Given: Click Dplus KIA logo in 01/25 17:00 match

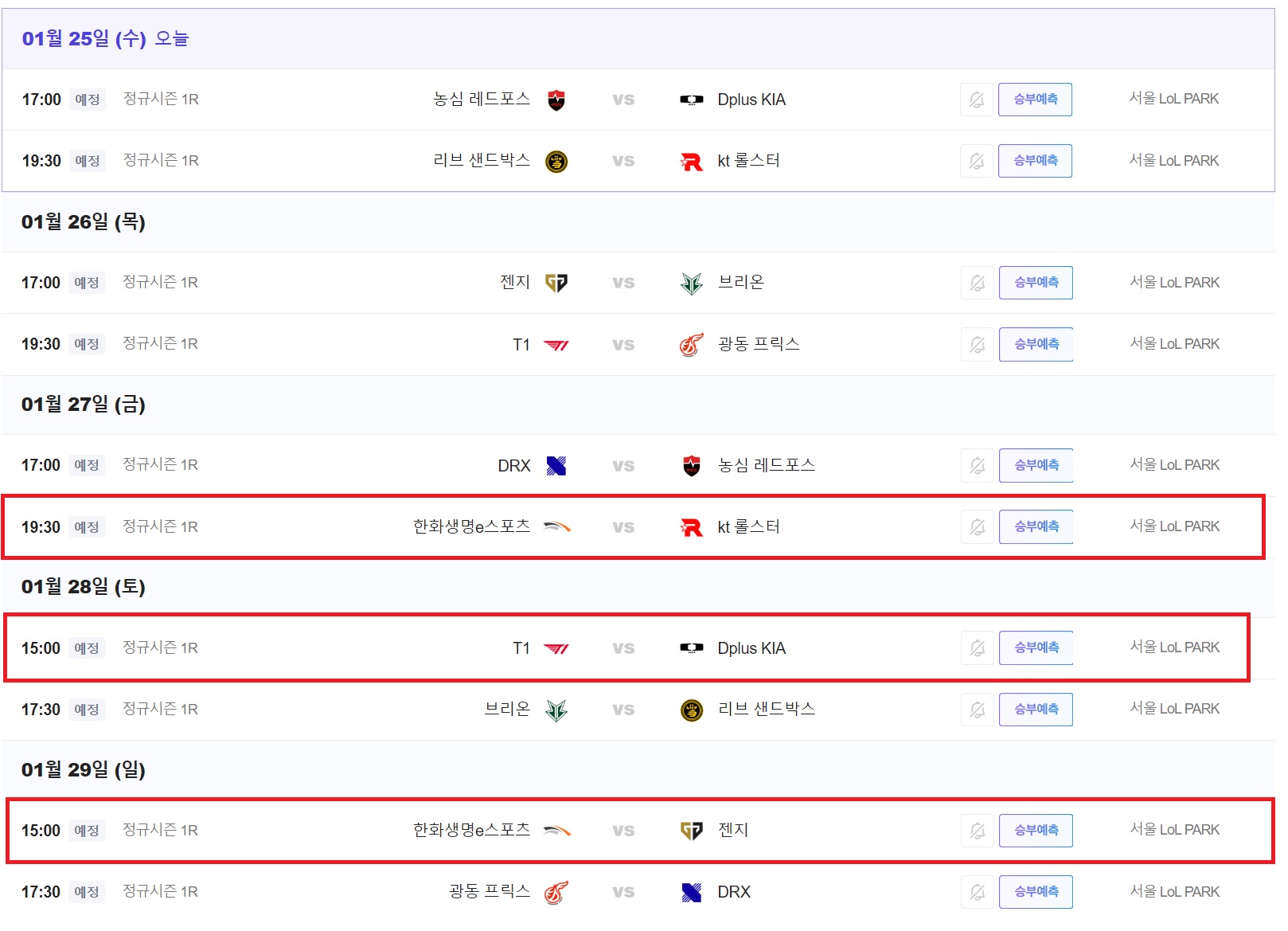Looking at the screenshot, I should coord(691,100).
